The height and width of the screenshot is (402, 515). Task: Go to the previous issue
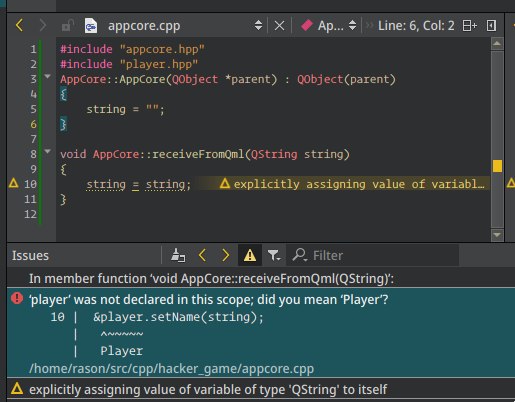pyautogui.click(x=202, y=256)
